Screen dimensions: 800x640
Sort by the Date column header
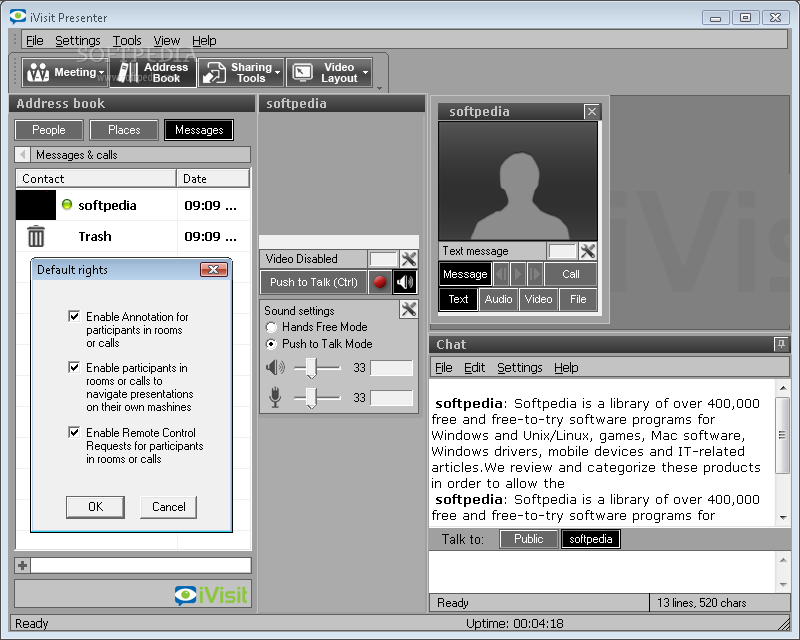(213, 179)
